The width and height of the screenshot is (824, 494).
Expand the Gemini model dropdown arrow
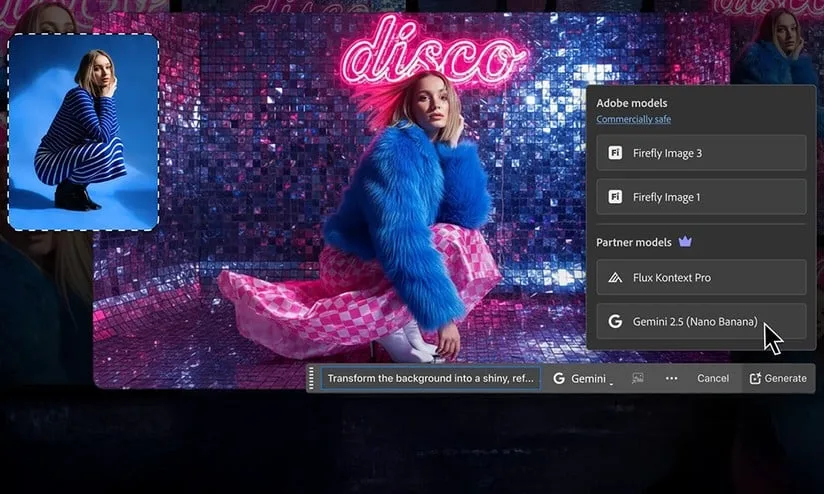611,382
